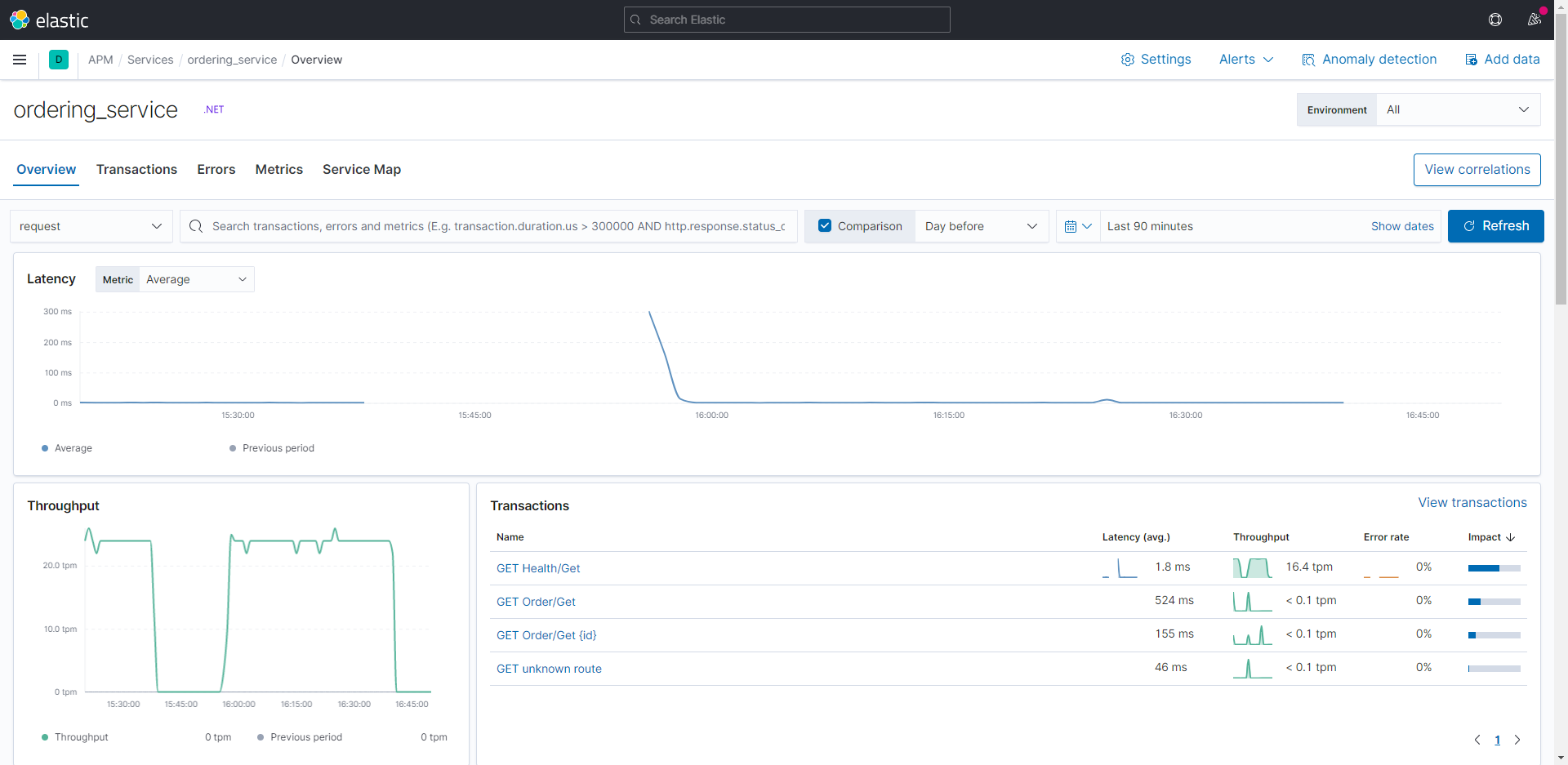Sort by Name column header
1568x765 pixels.
pyautogui.click(x=510, y=537)
